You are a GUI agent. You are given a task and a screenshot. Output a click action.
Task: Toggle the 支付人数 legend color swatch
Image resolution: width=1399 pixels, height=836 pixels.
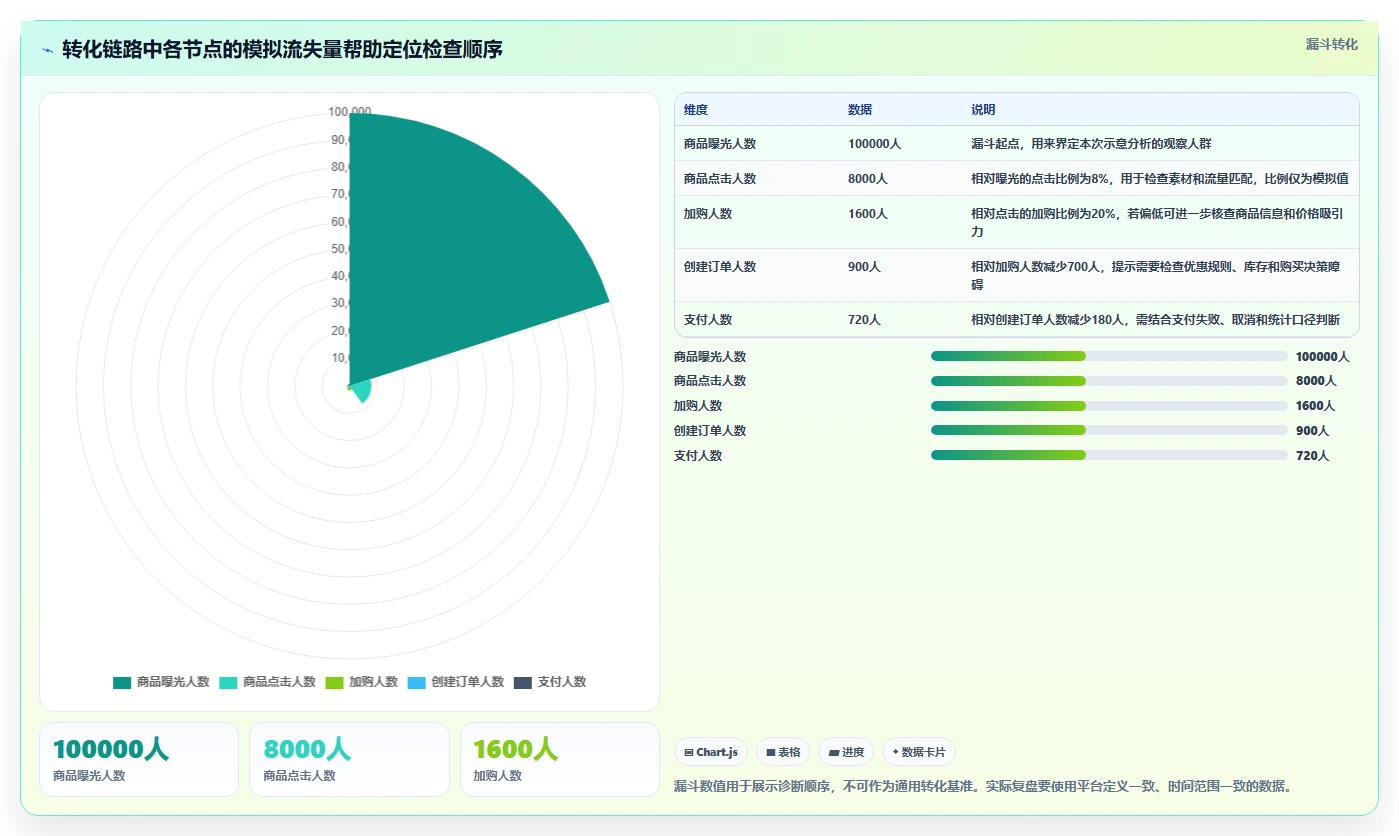(523, 682)
